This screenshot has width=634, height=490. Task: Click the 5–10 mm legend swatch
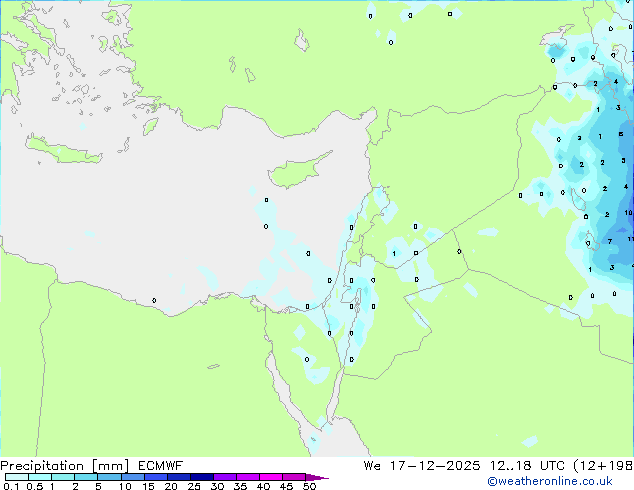click(x=109, y=477)
